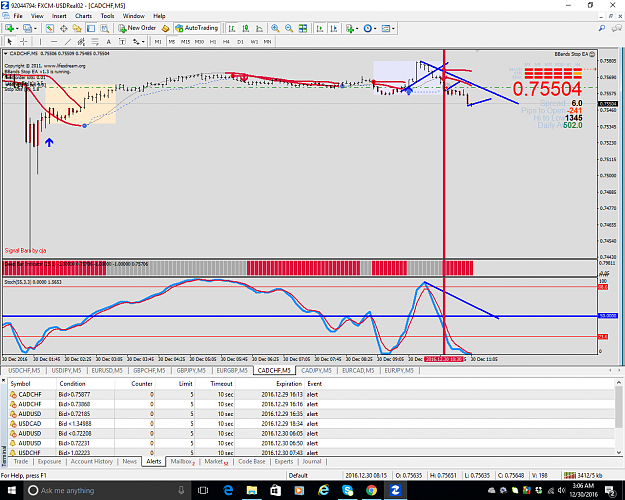Switch chart to M30 timeframe
The width and height of the screenshot is (625, 500).
(199, 41)
